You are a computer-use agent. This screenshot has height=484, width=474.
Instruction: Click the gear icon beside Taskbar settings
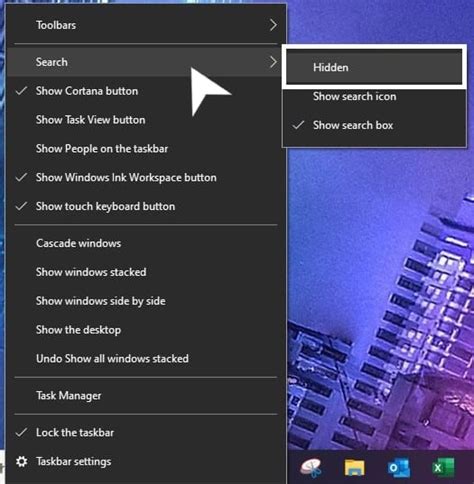[22, 461]
